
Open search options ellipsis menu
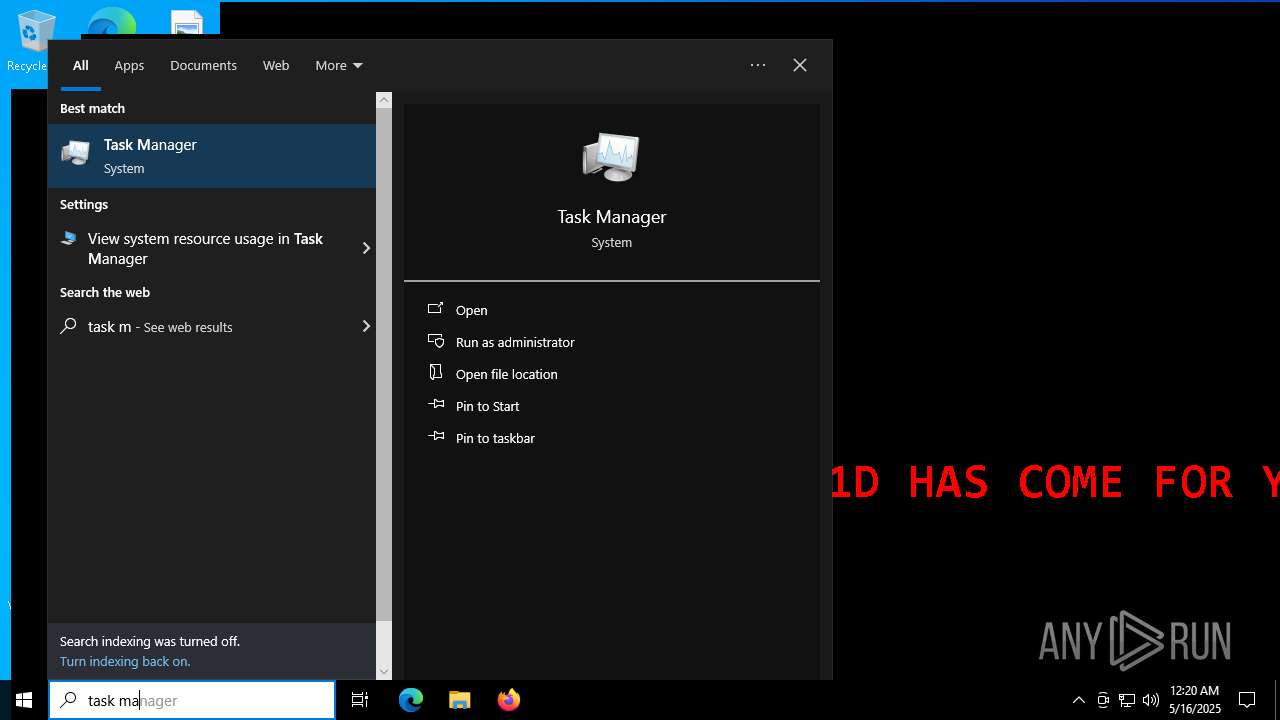pos(758,65)
